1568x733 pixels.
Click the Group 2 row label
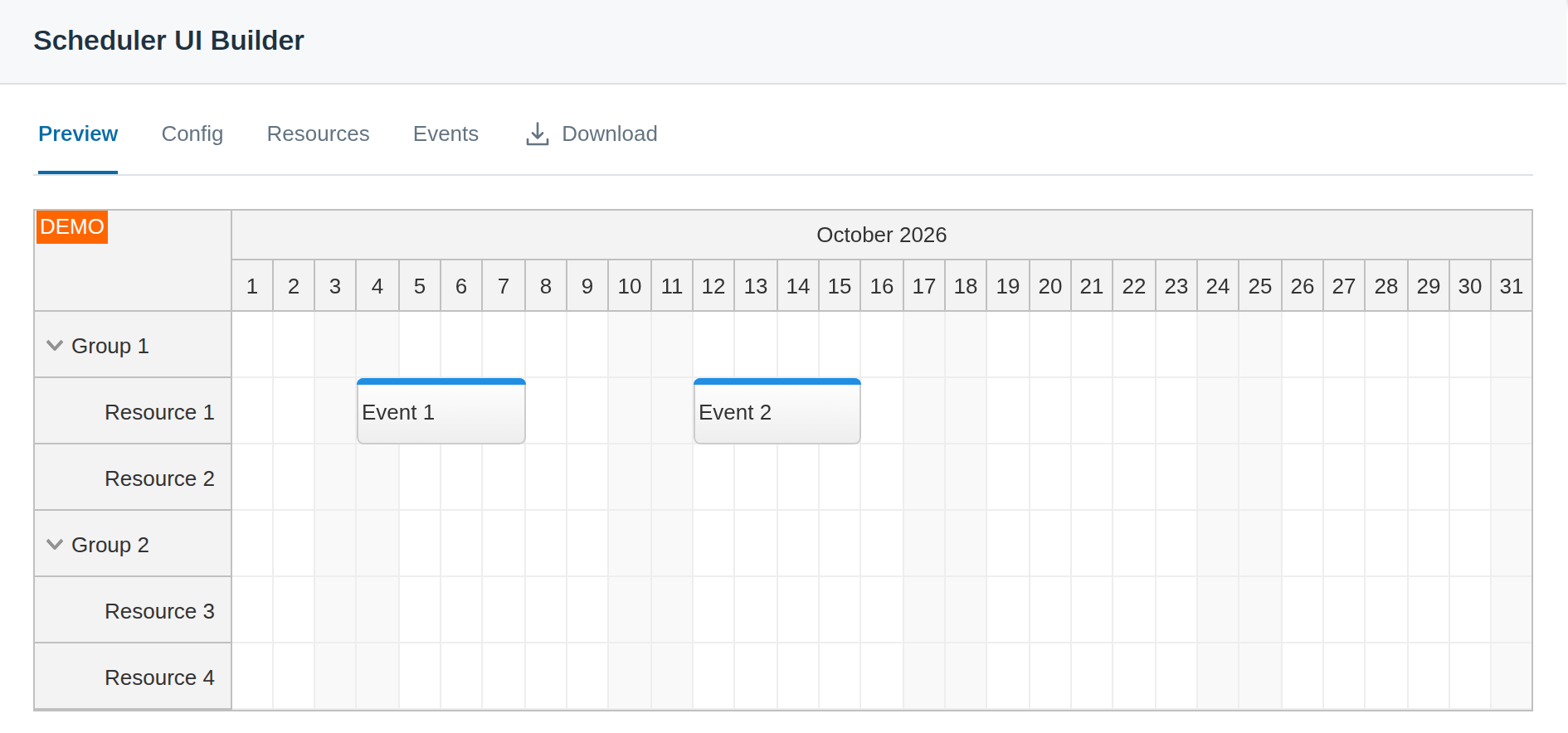(110, 545)
